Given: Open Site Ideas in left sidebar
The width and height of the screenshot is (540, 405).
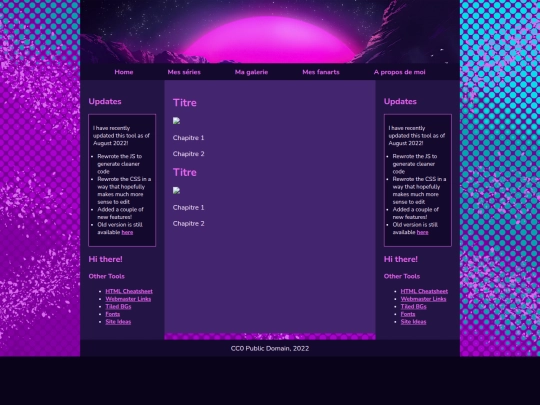Looking at the screenshot, I should (118, 322).
